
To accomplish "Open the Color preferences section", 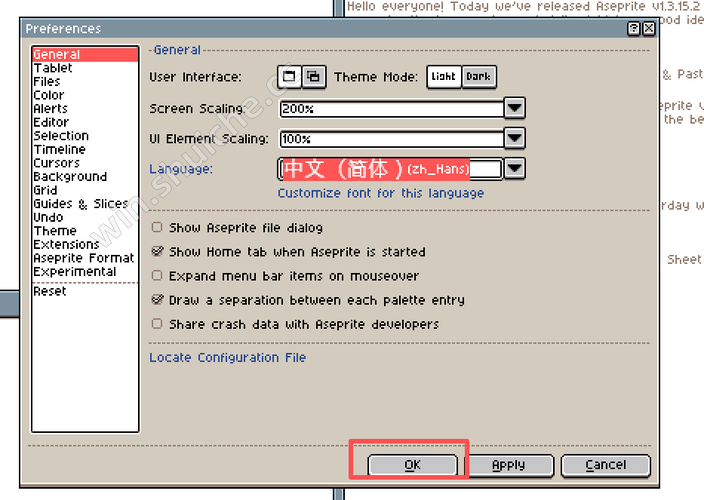I will [x=85, y=95].
